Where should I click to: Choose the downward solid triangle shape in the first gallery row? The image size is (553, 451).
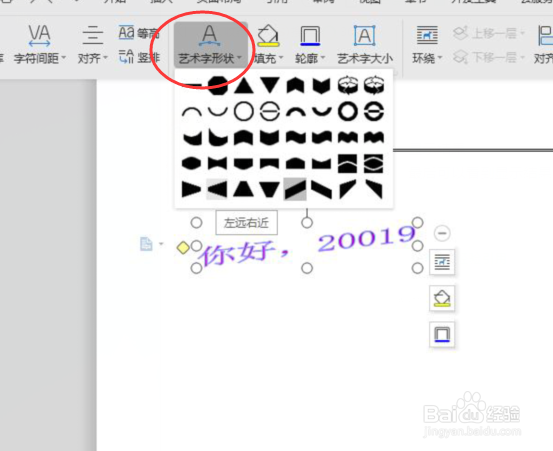tap(270, 85)
